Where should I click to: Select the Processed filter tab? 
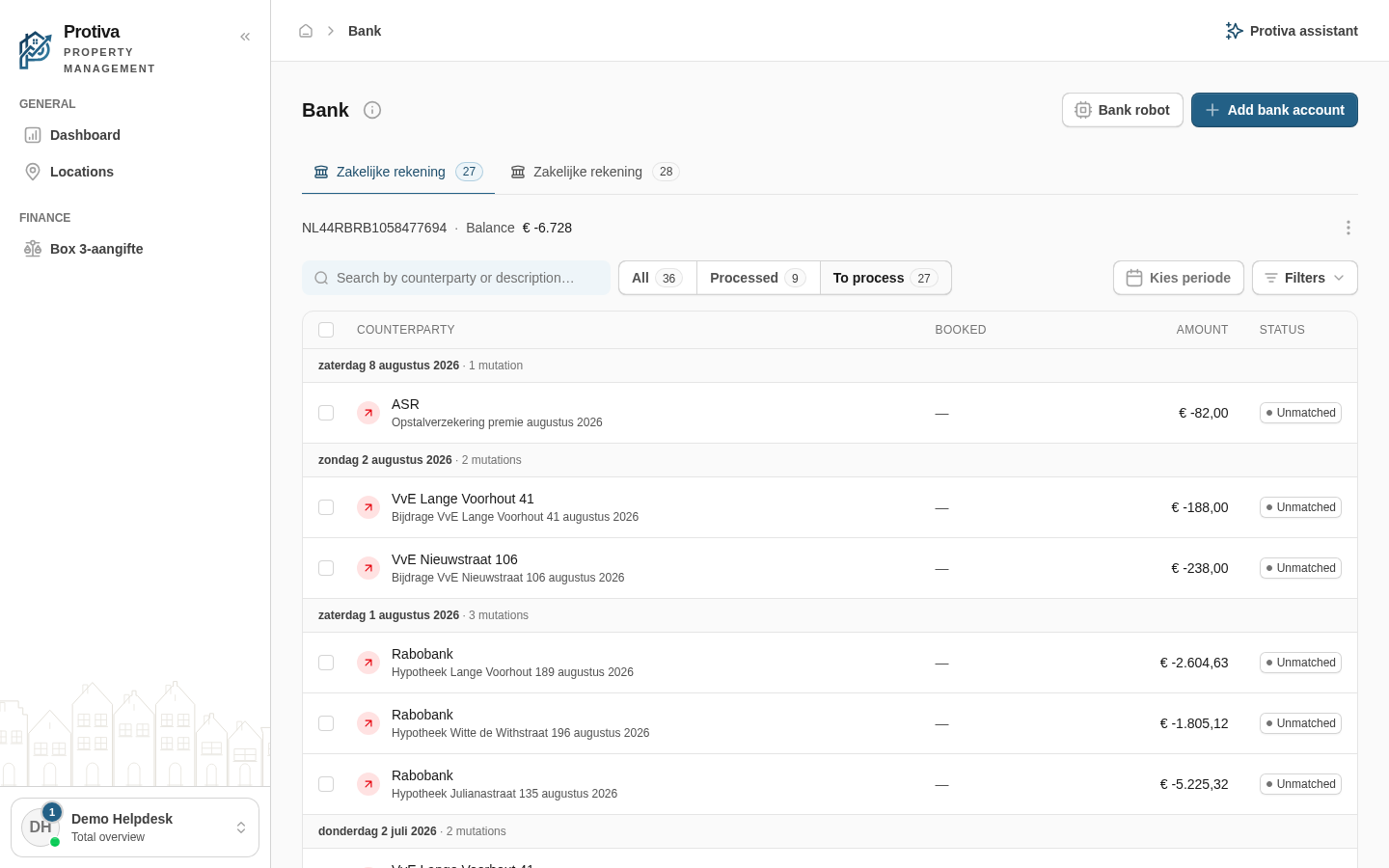tap(758, 278)
